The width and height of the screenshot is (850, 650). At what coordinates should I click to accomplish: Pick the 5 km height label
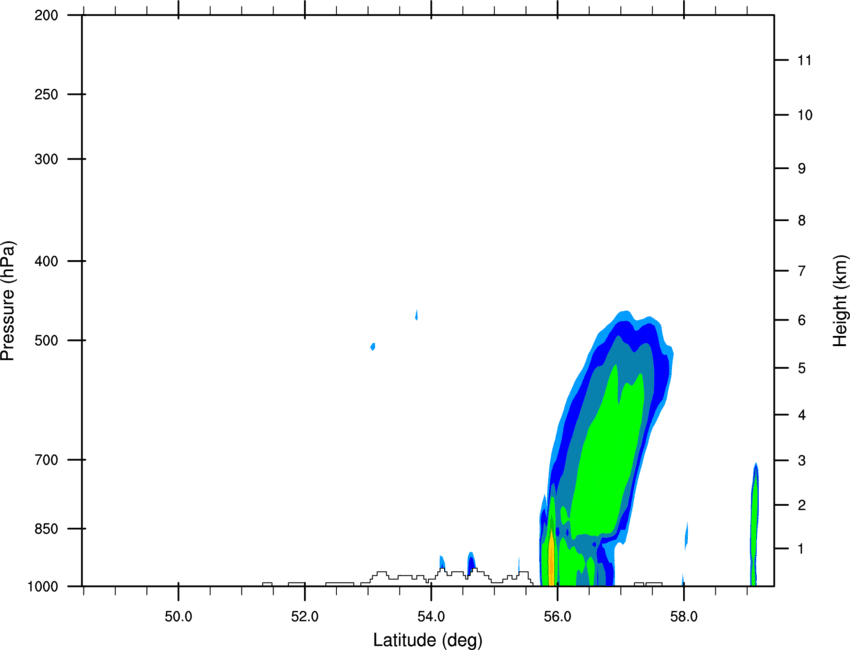[x=802, y=369]
